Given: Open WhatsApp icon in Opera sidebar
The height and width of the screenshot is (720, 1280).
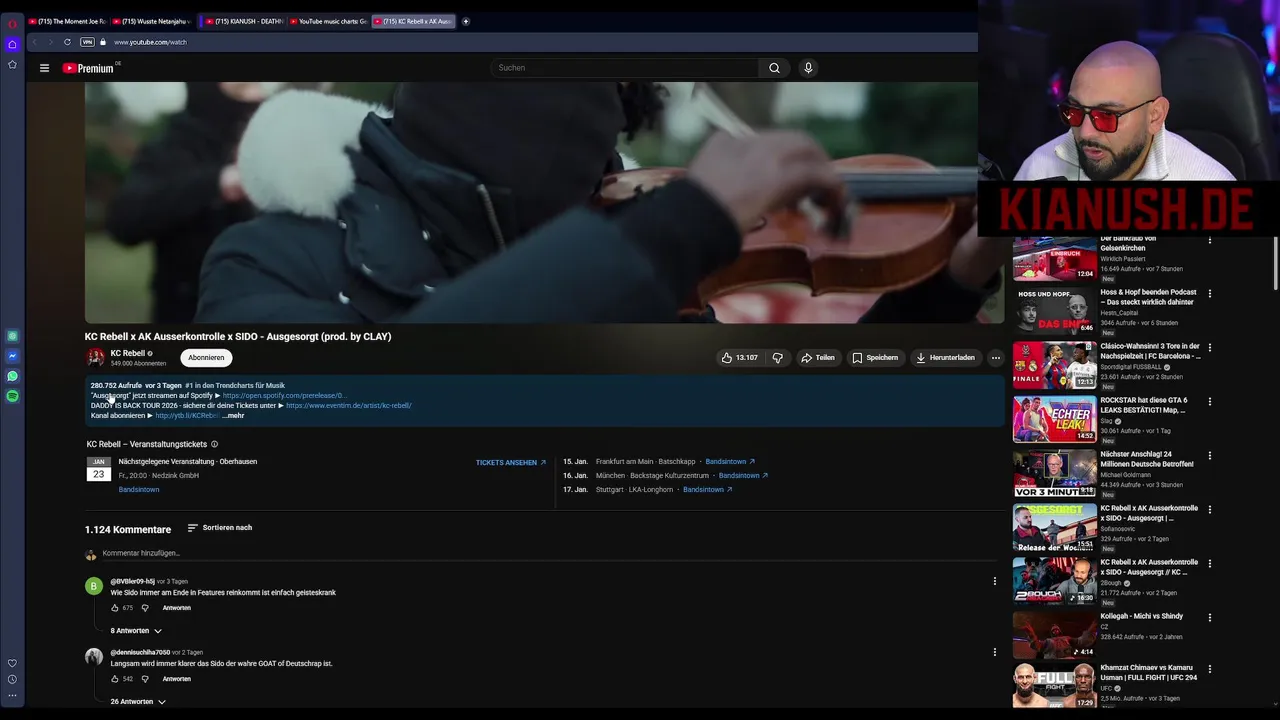Looking at the screenshot, I should 12,376.
